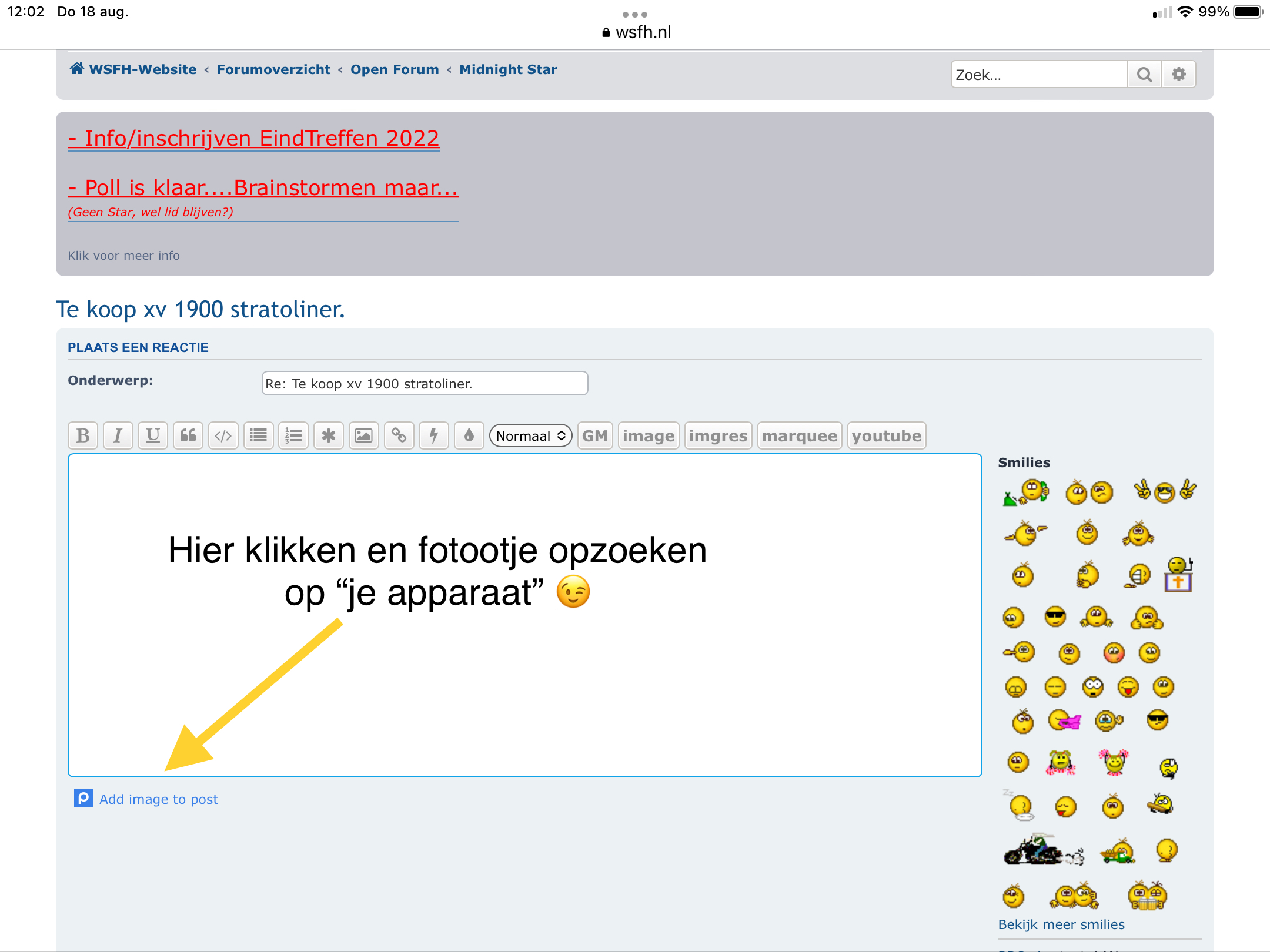Insert a numbered list
Screen dimensions: 1270x952
click(x=293, y=435)
